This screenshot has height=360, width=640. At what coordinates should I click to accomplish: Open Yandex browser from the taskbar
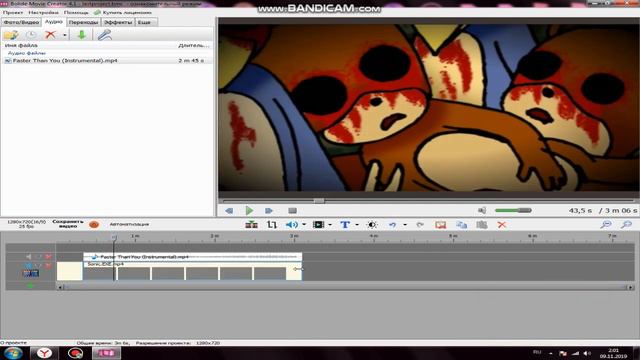[44, 353]
